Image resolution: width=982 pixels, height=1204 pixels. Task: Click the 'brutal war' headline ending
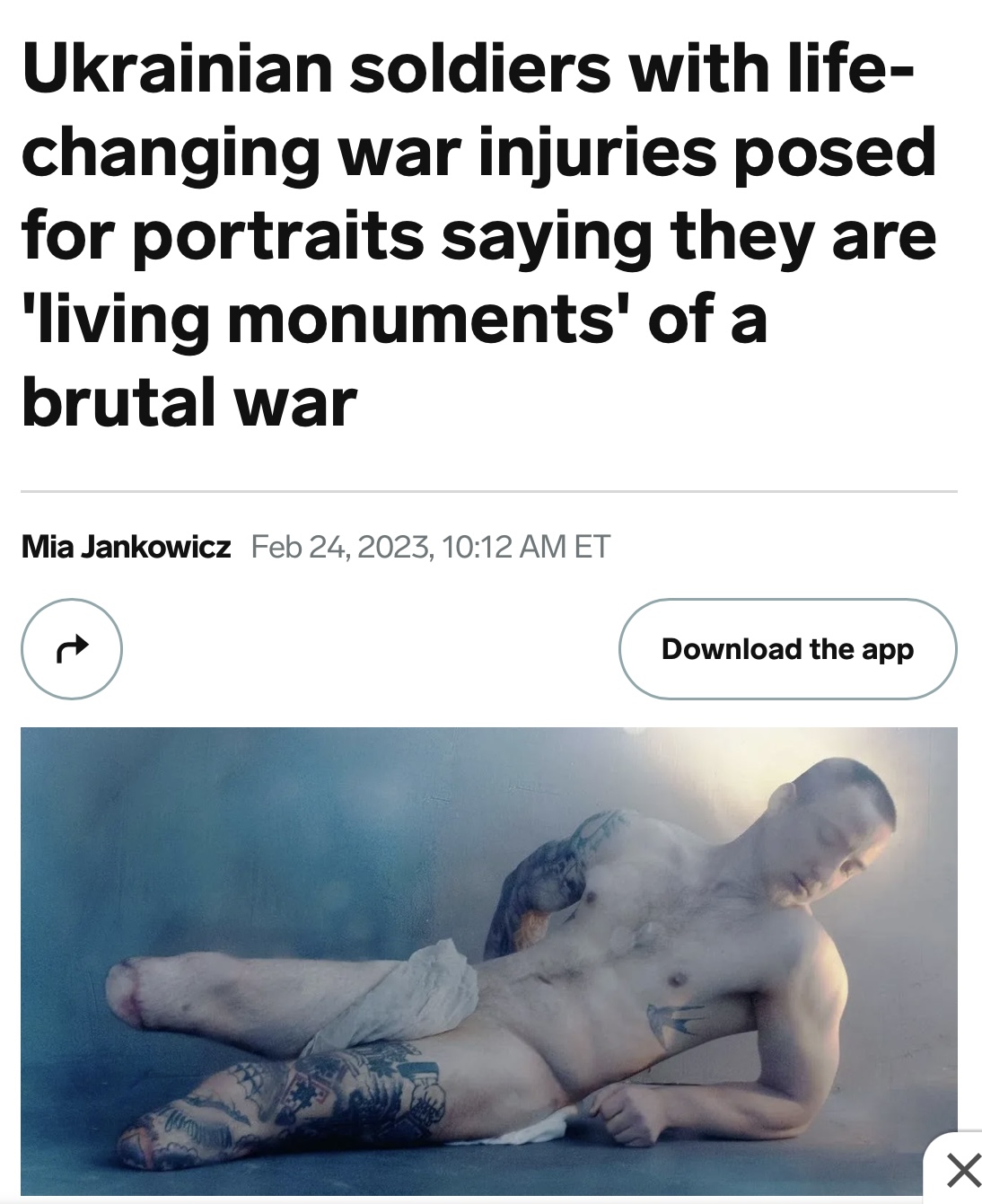click(189, 402)
